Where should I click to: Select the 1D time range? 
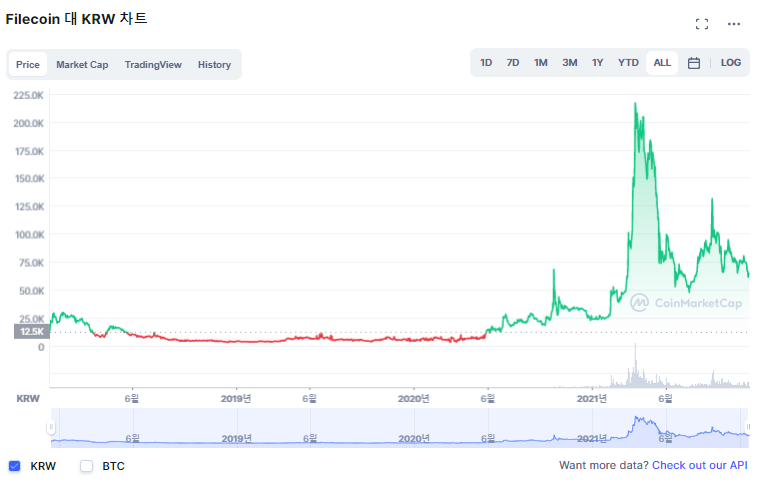pos(486,63)
